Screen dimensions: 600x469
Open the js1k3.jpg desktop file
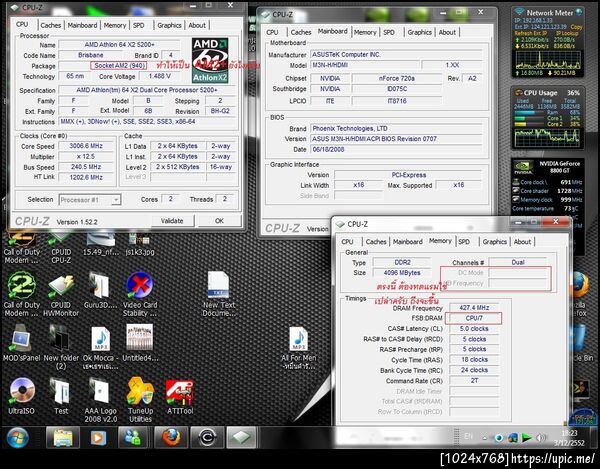click(139, 245)
